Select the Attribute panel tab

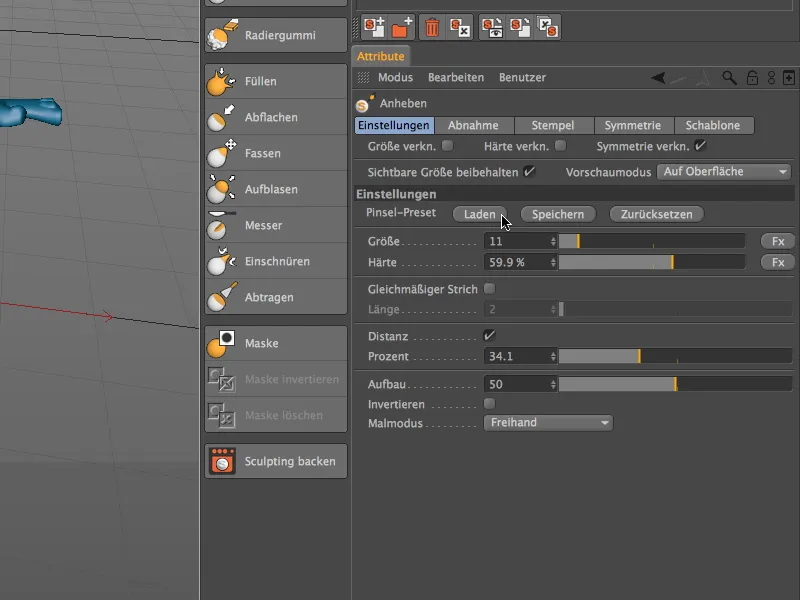pos(381,56)
